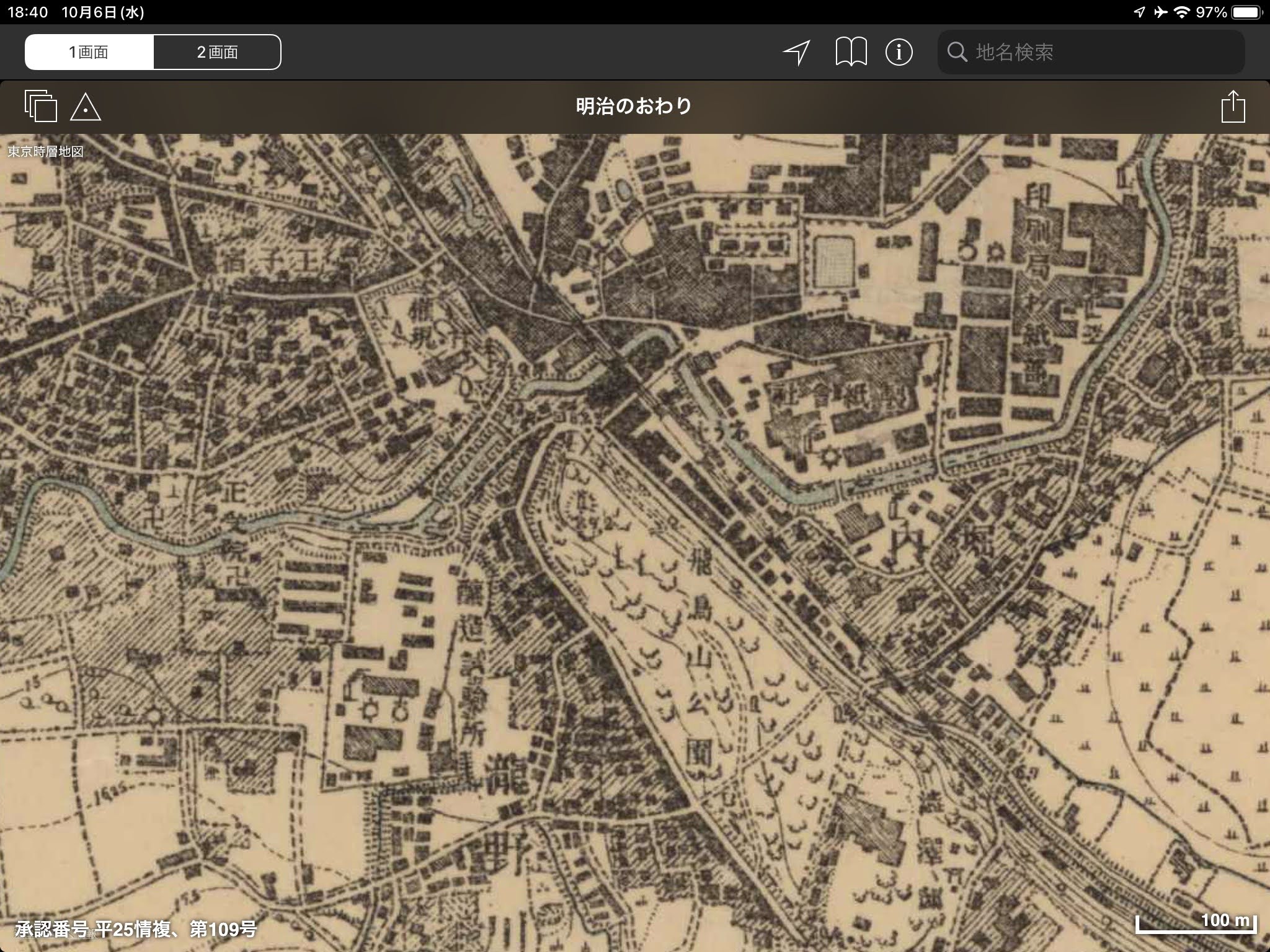
Task: Open the information (i) icon
Action: pyautogui.click(x=899, y=52)
